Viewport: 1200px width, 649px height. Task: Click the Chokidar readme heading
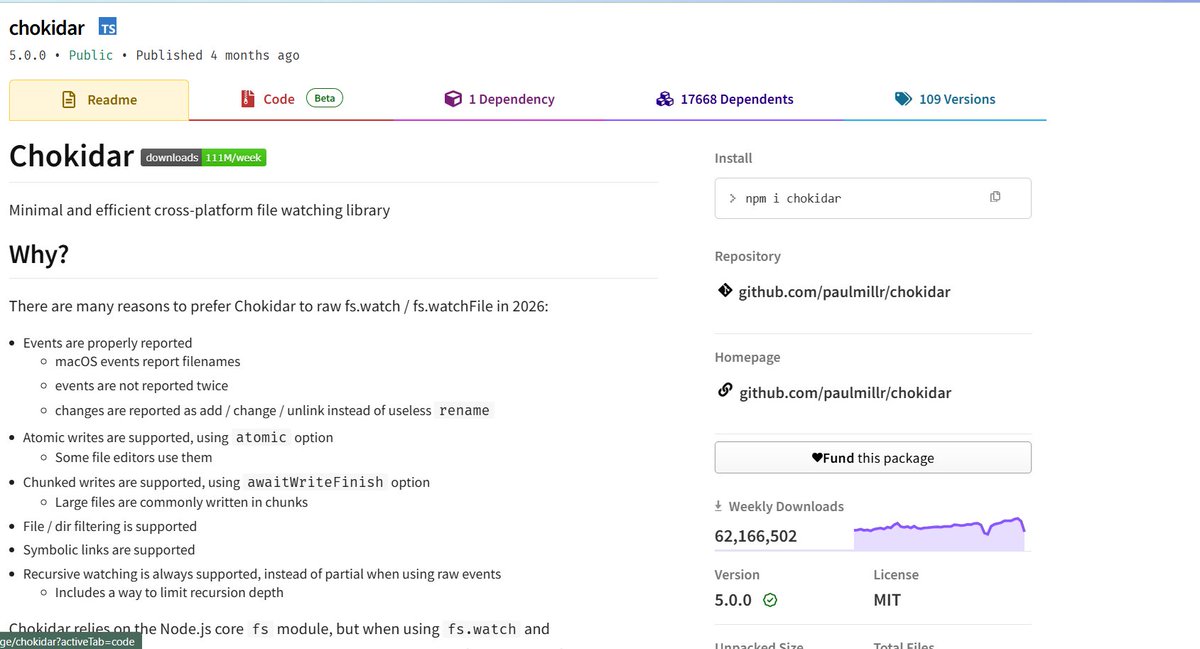coord(71,156)
